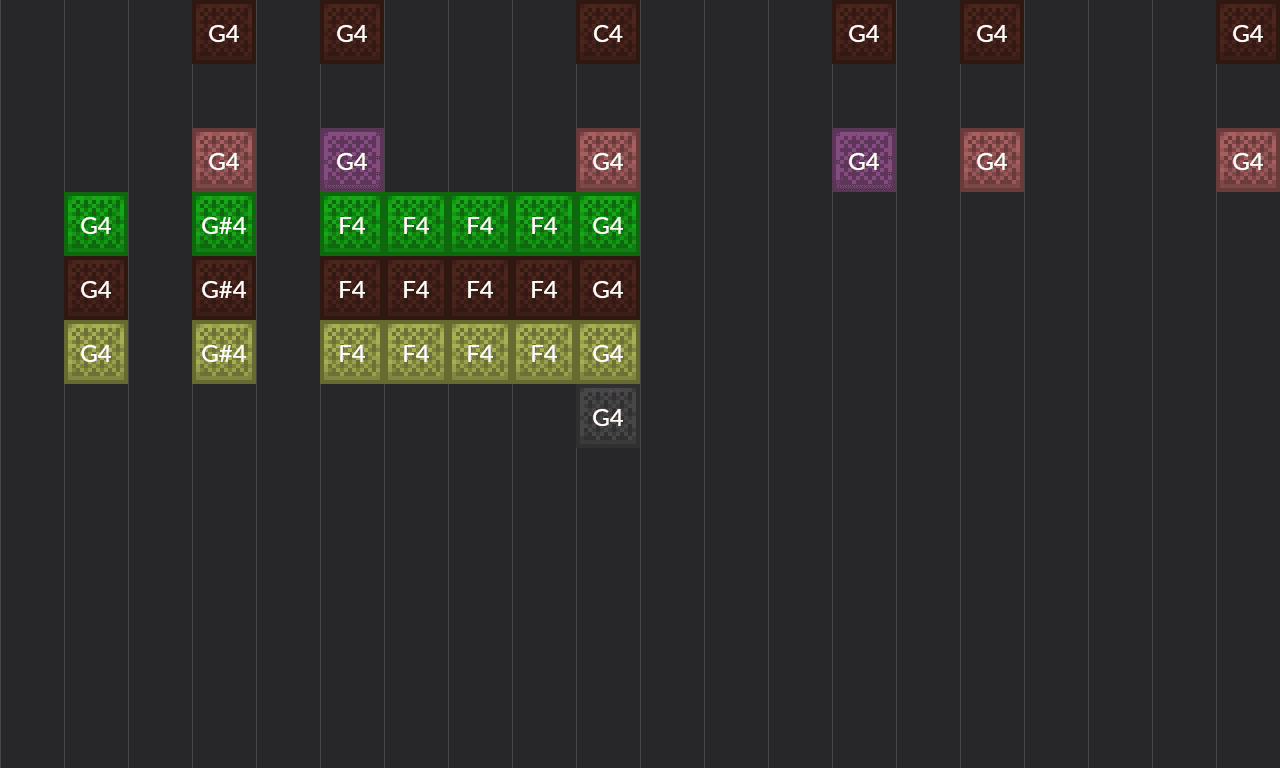This screenshot has width=1280, height=768.
Task: Select the olive G4 directly above gray G4
Action: (608, 352)
